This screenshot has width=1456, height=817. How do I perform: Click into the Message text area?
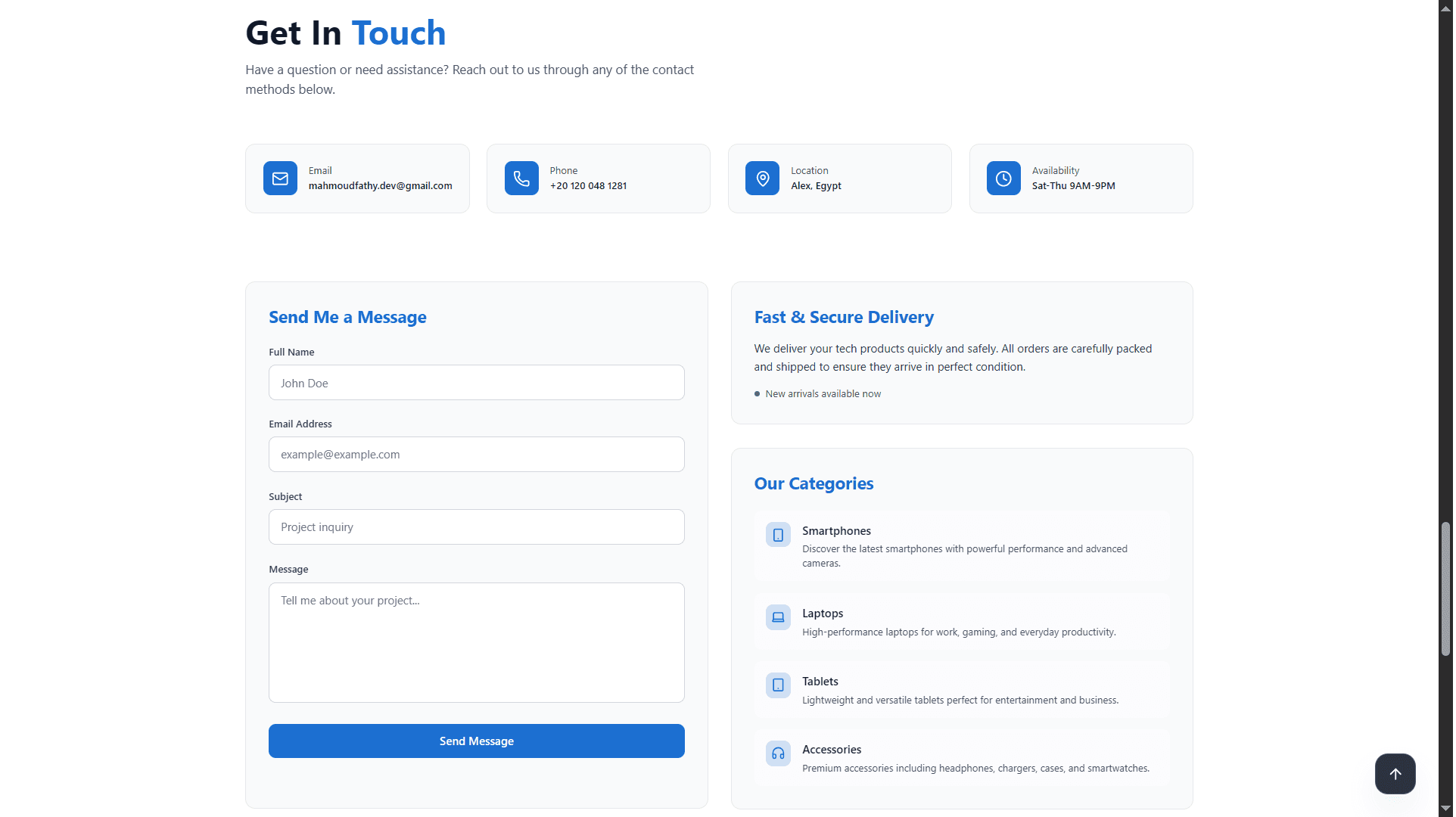click(477, 642)
